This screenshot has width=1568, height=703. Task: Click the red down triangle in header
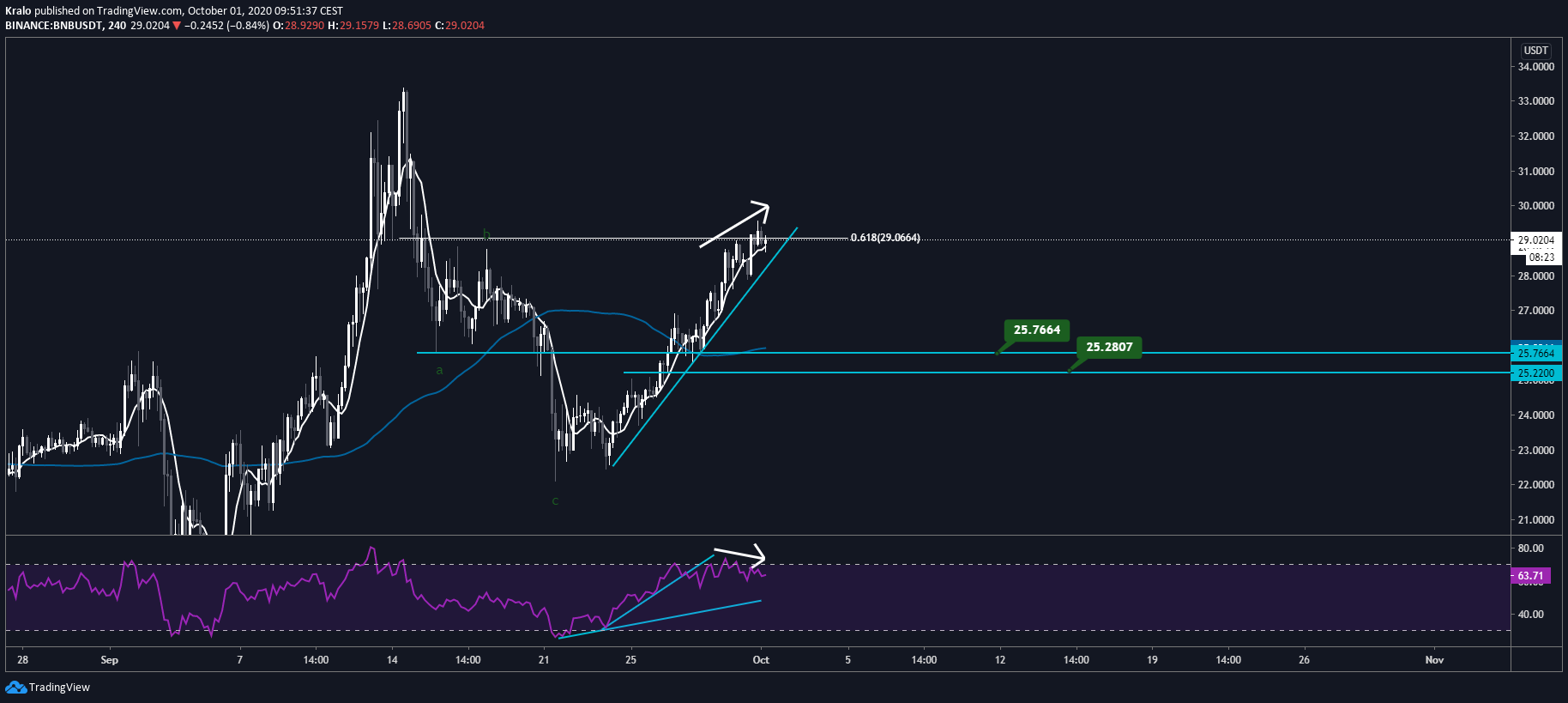[177, 26]
